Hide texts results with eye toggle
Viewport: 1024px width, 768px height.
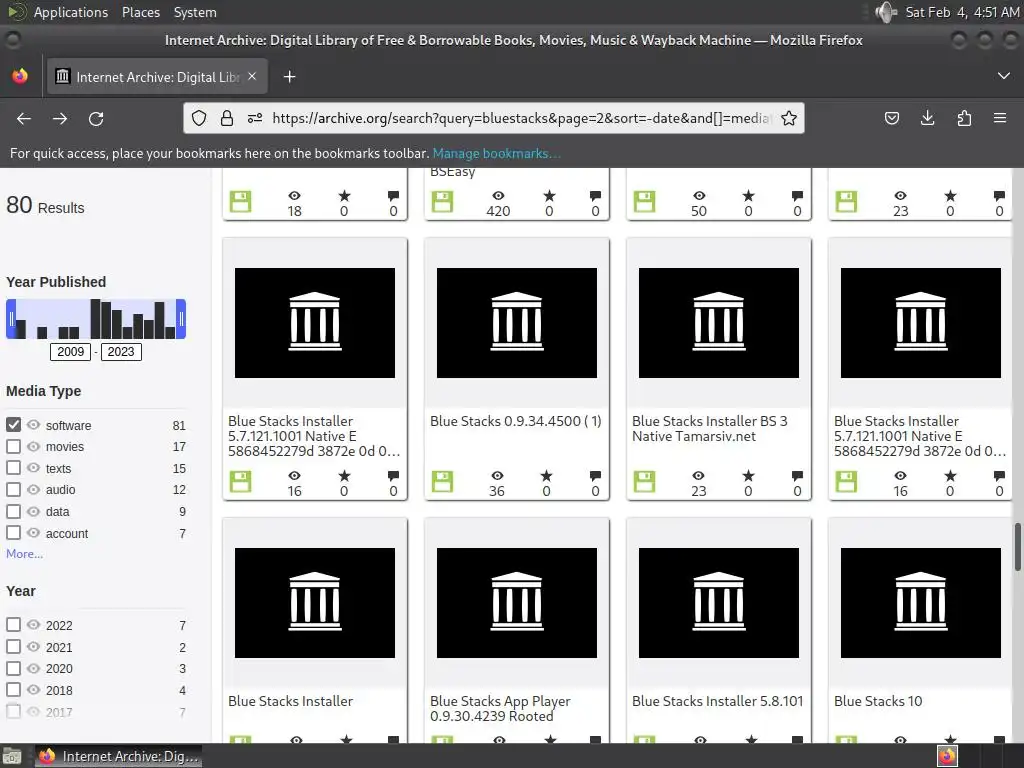point(33,468)
